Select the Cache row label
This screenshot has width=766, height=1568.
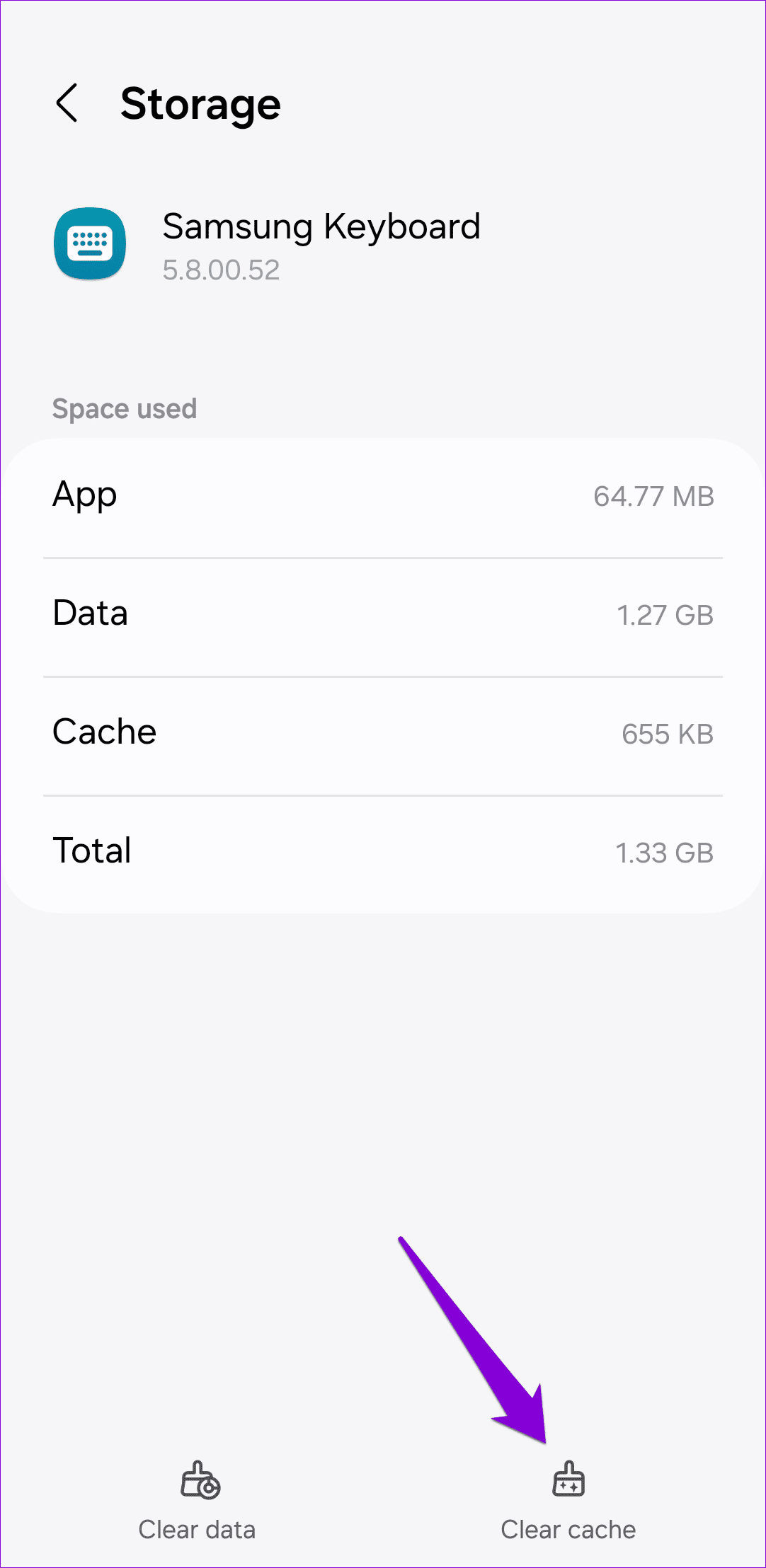tap(105, 732)
